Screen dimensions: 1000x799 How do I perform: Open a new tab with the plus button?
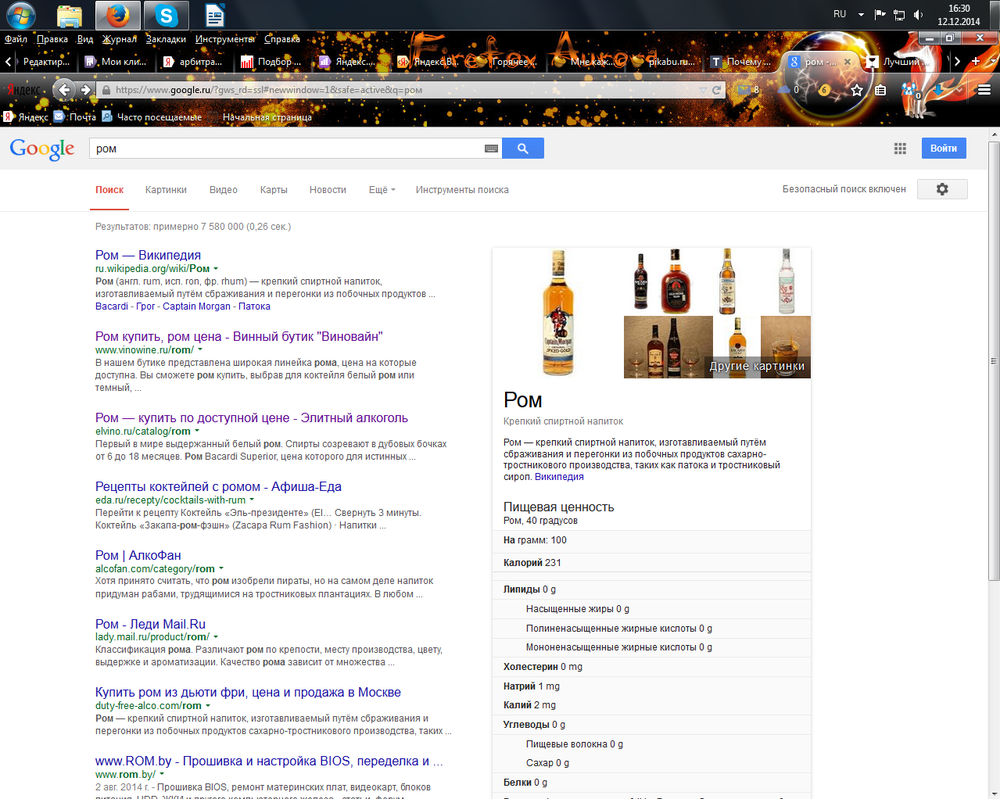pyautogui.click(x=975, y=61)
